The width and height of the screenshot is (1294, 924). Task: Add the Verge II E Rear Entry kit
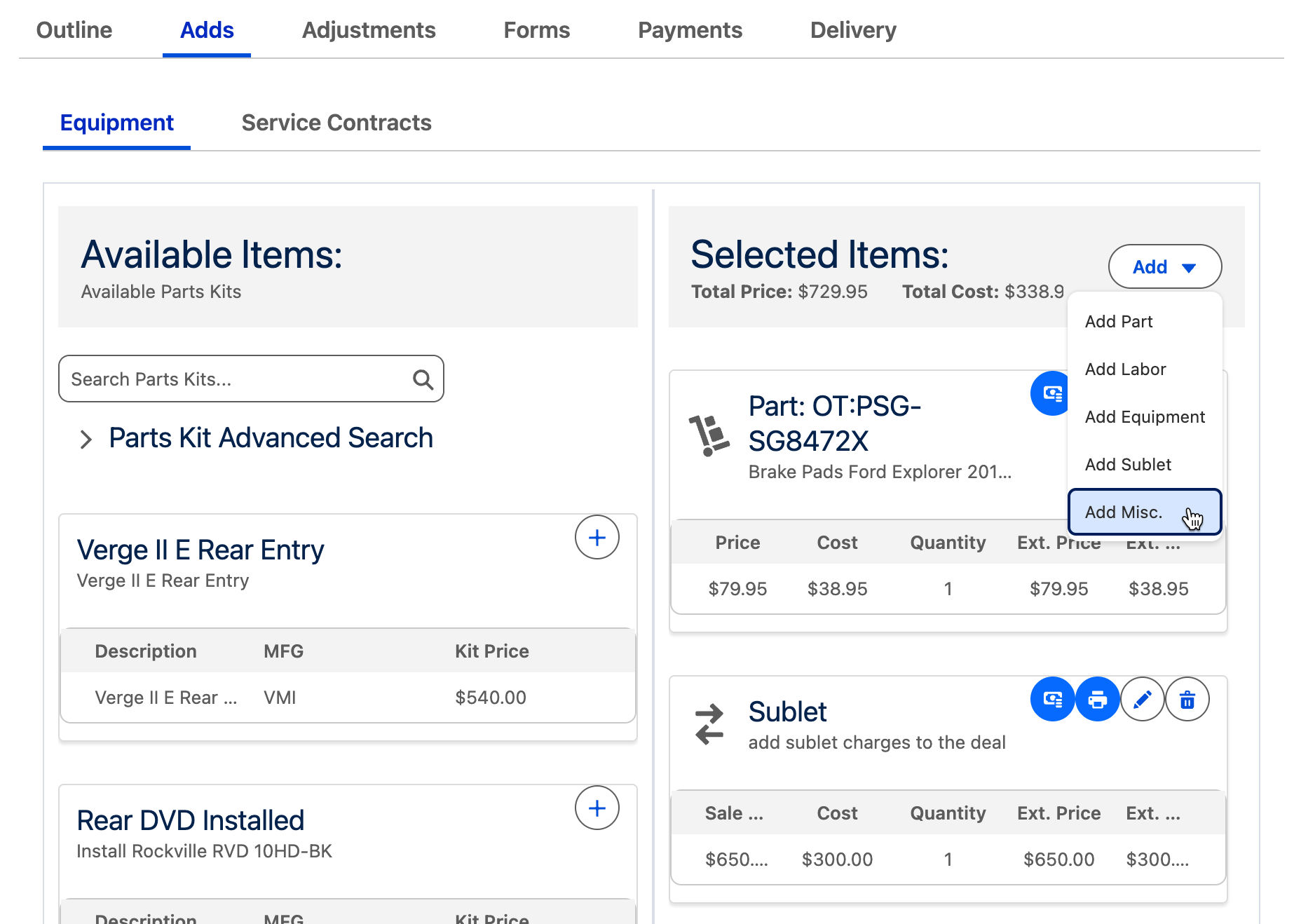tap(597, 538)
